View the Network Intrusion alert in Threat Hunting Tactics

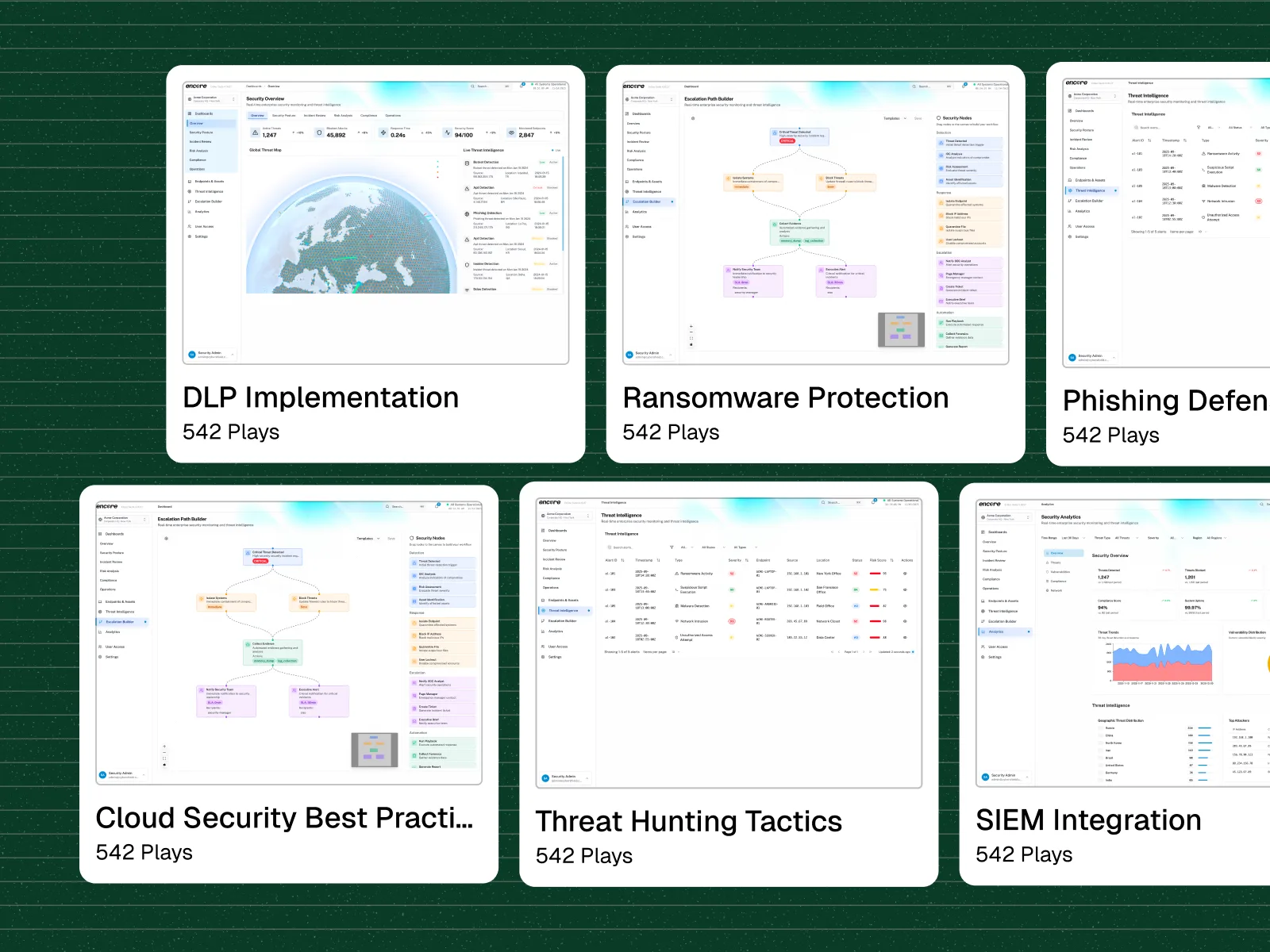coord(904,621)
